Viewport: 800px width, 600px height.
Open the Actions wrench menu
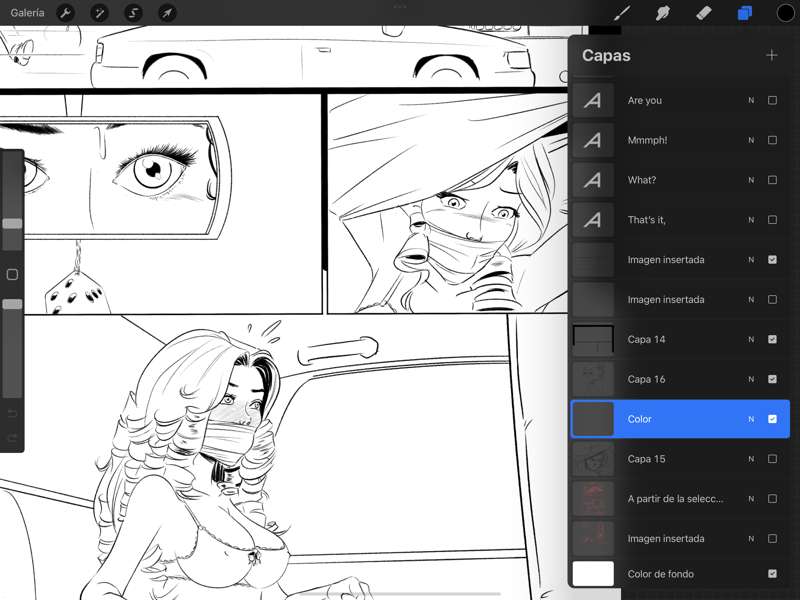[65, 13]
